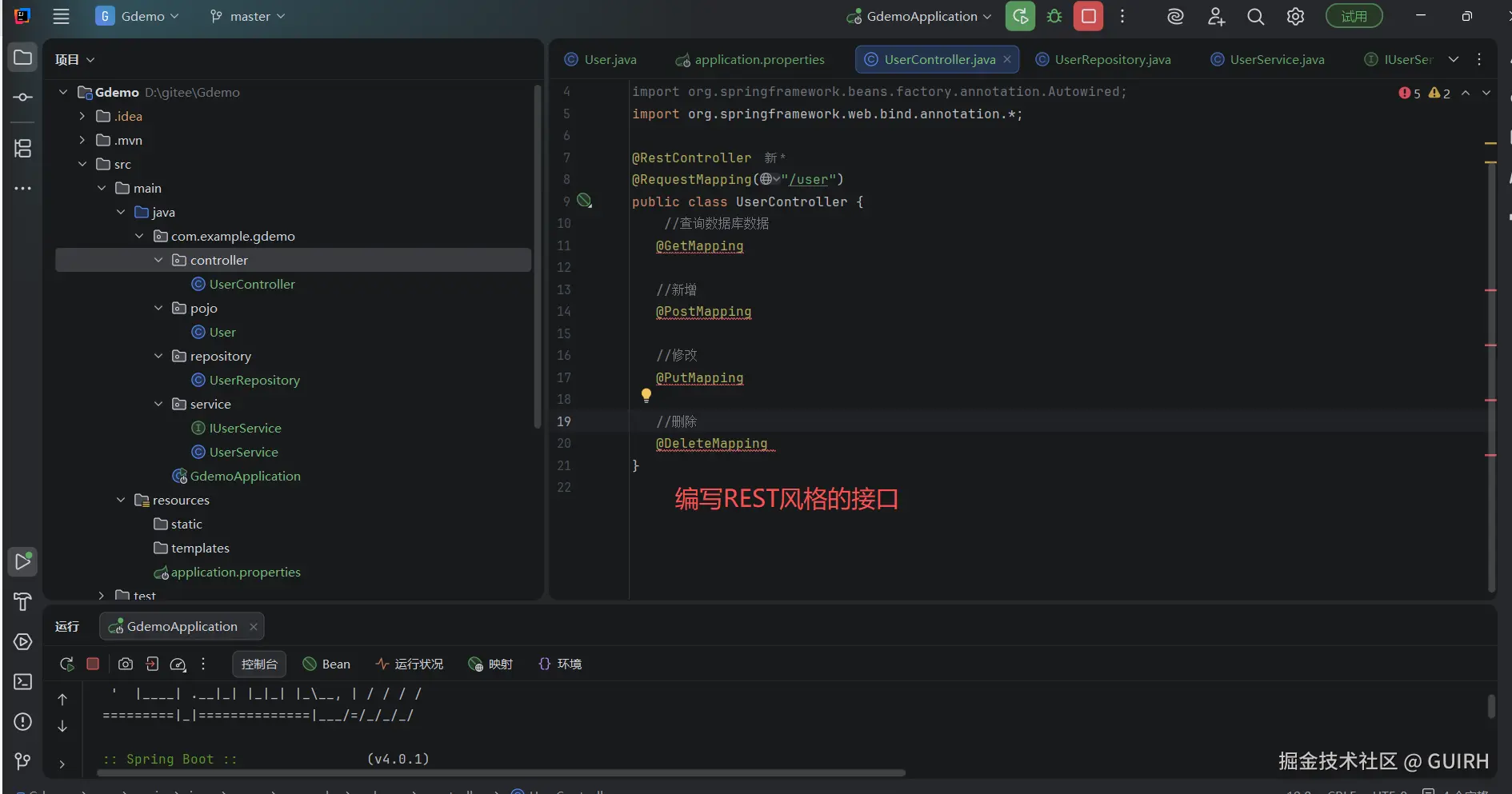1512x794 pixels.
Task: Rerun the app in Run panel
Action: click(67, 664)
